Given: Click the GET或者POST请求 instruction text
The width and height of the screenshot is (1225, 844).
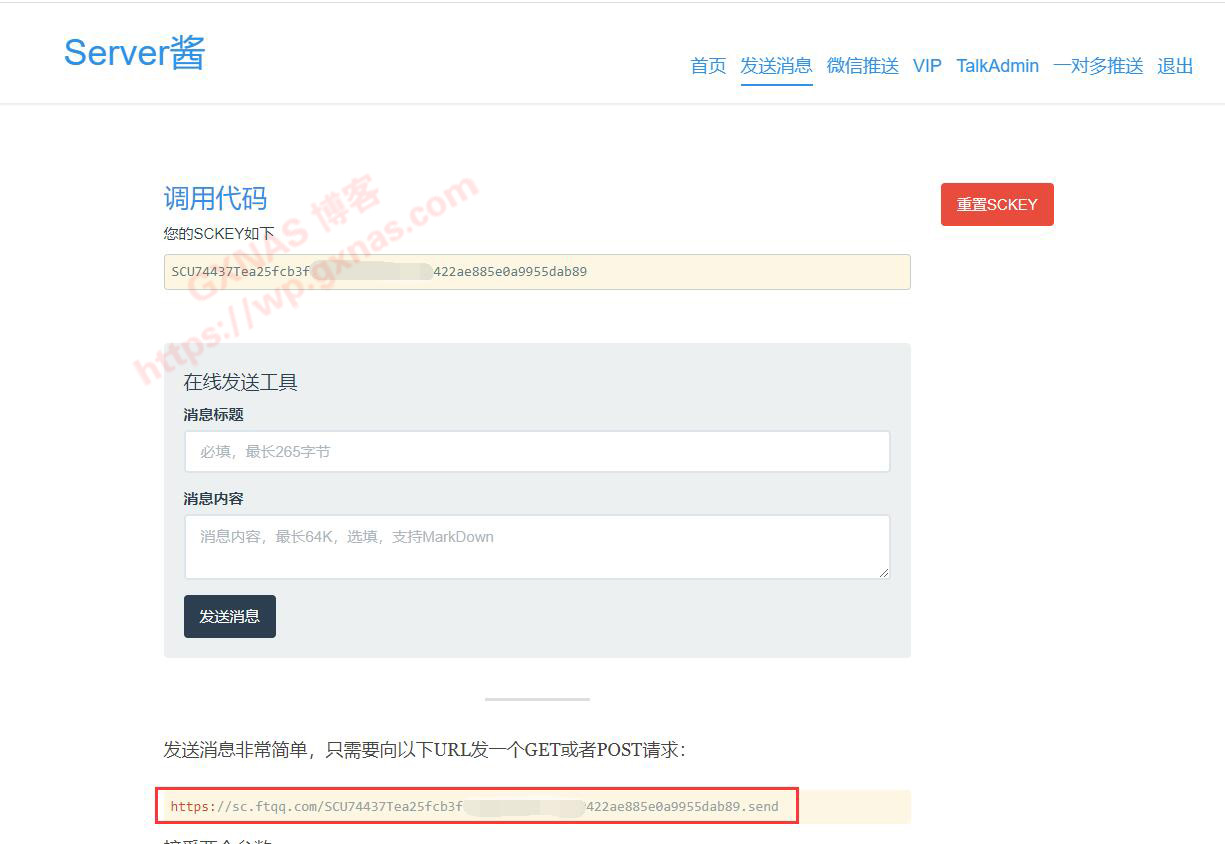Looking at the screenshot, I should click(x=424, y=750).
